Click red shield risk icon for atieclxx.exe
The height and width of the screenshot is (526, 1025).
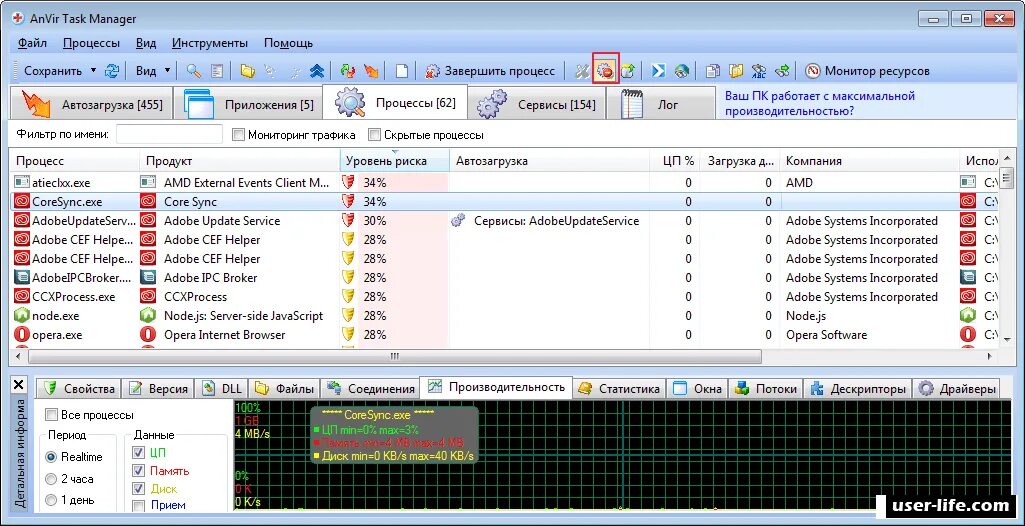point(348,183)
